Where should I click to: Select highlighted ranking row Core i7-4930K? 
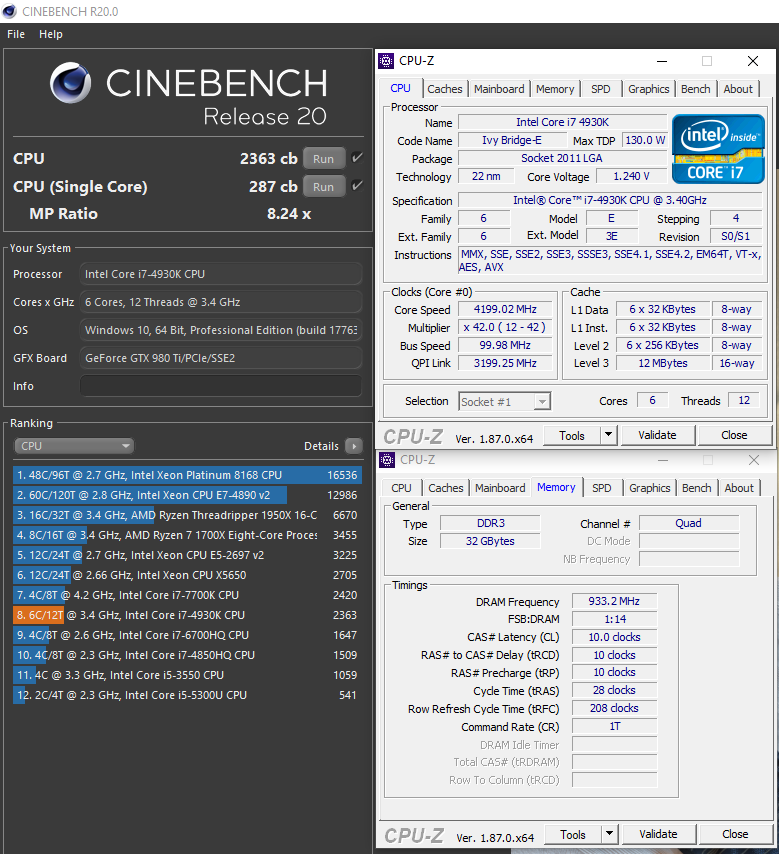tap(187, 615)
